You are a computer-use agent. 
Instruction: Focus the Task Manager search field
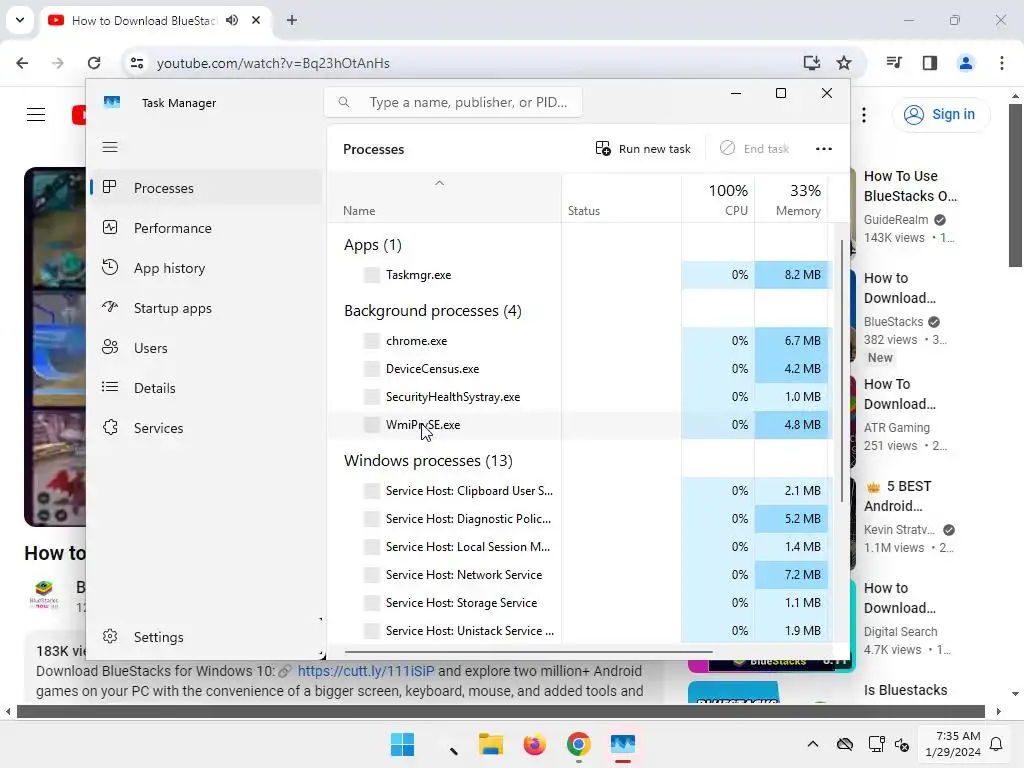click(453, 103)
